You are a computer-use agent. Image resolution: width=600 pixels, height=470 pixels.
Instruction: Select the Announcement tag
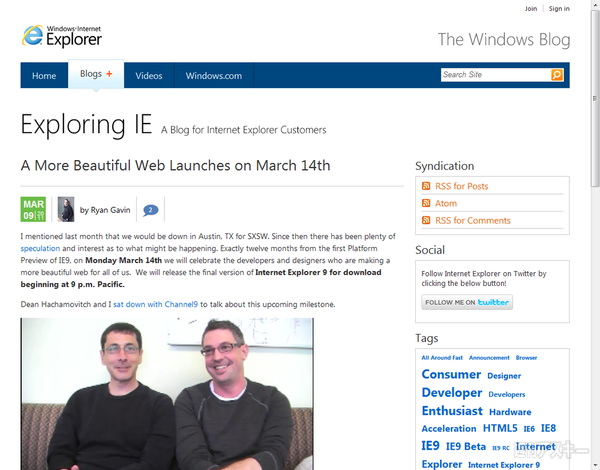pos(489,358)
